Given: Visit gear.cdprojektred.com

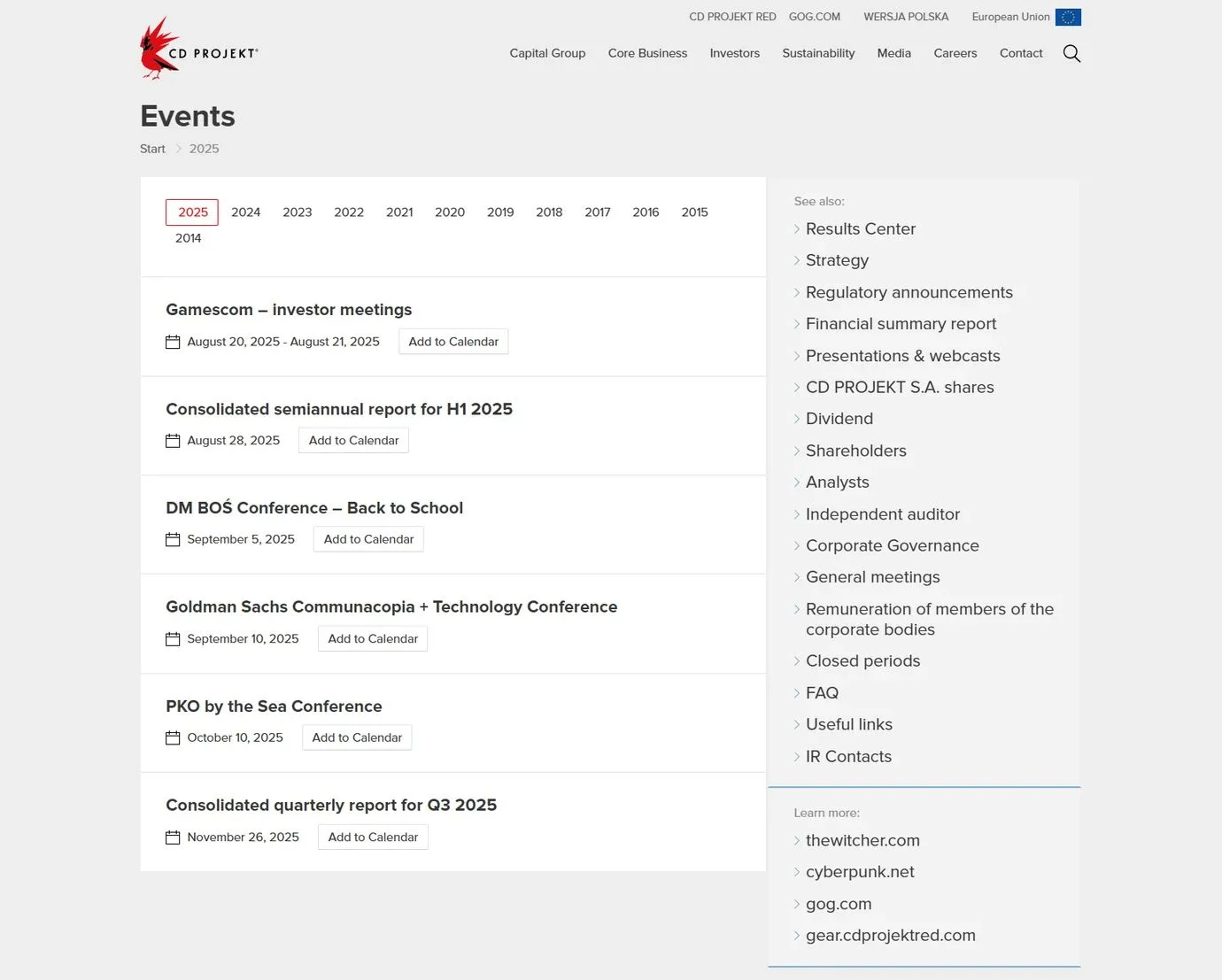Looking at the screenshot, I should [x=891, y=936].
